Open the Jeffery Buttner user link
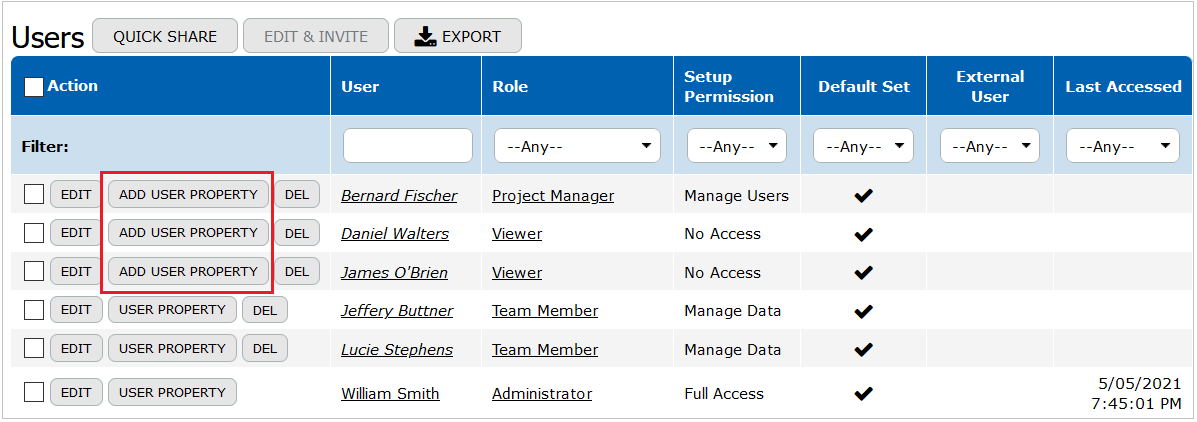1197x422 pixels. click(x=397, y=311)
